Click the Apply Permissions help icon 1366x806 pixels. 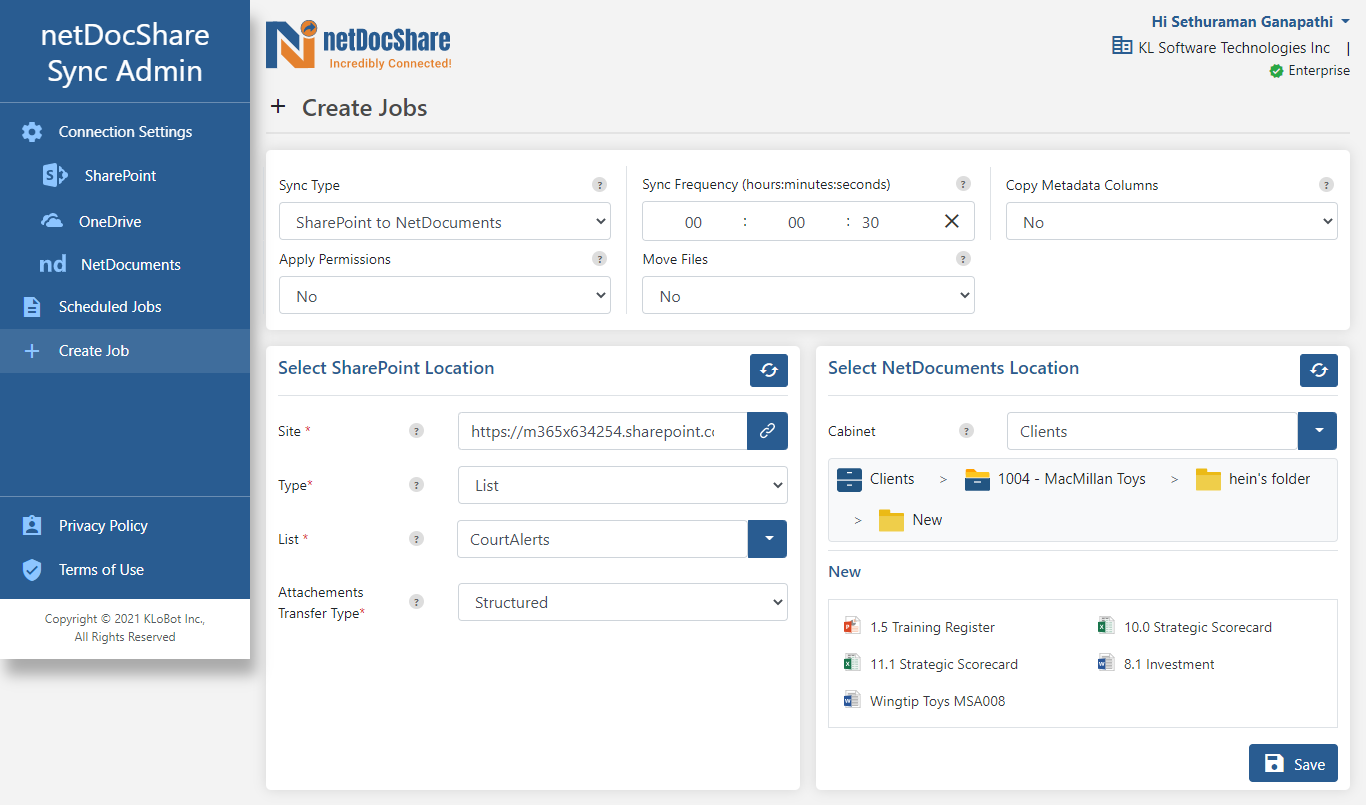[x=599, y=259]
